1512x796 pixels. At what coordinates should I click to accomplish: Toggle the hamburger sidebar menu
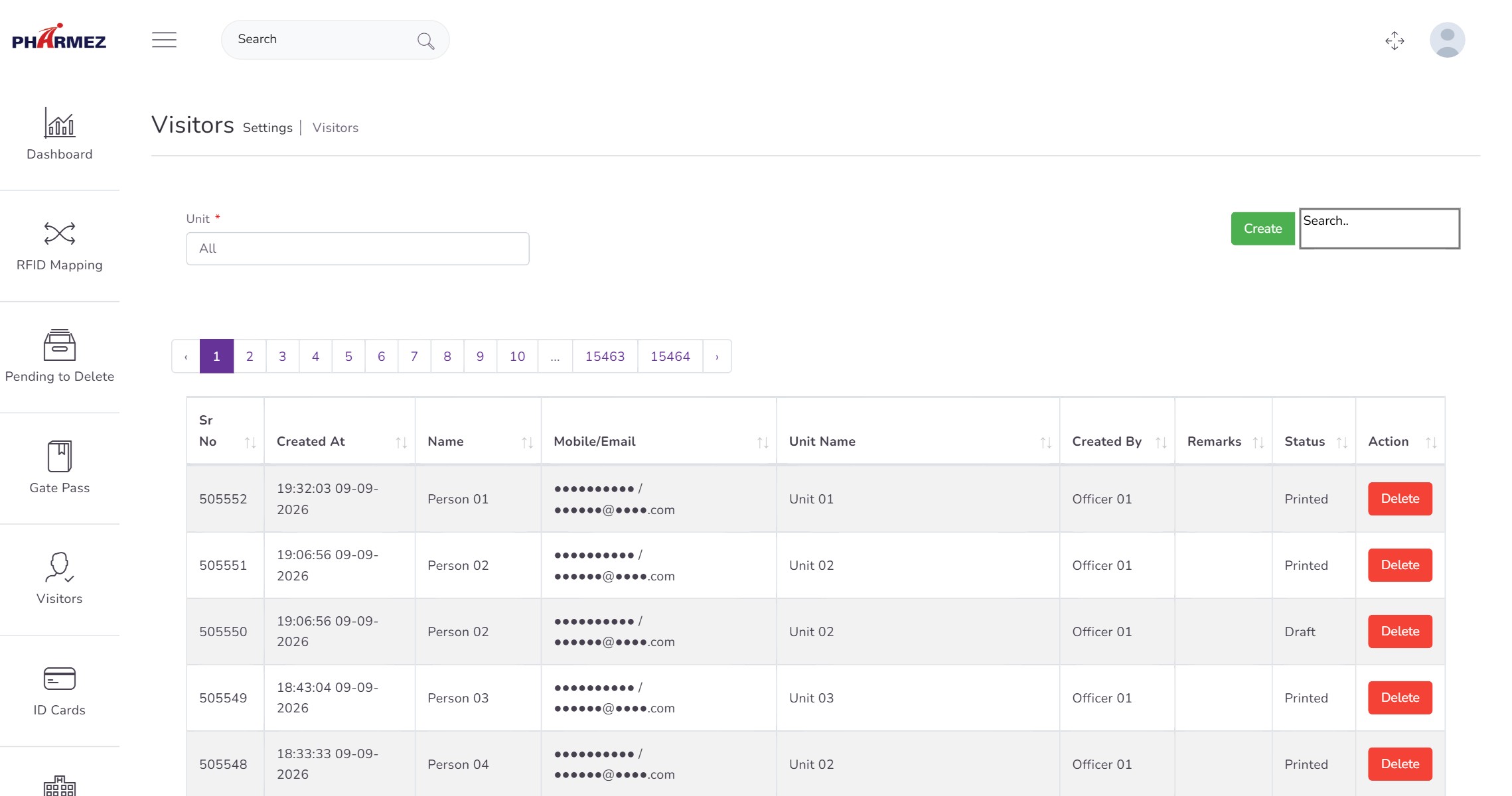pyautogui.click(x=164, y=40)
